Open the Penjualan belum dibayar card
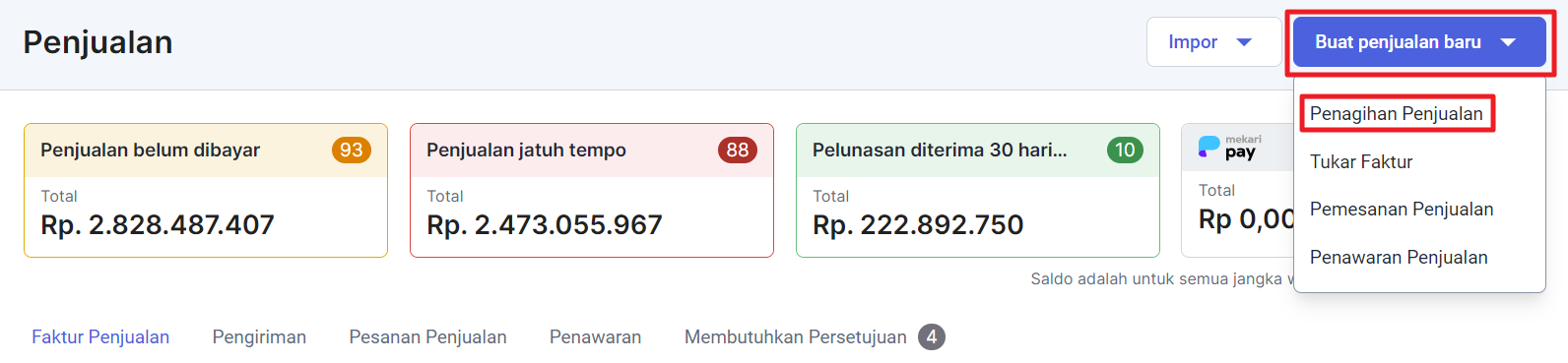The image size is (1568, 363). 206,191
